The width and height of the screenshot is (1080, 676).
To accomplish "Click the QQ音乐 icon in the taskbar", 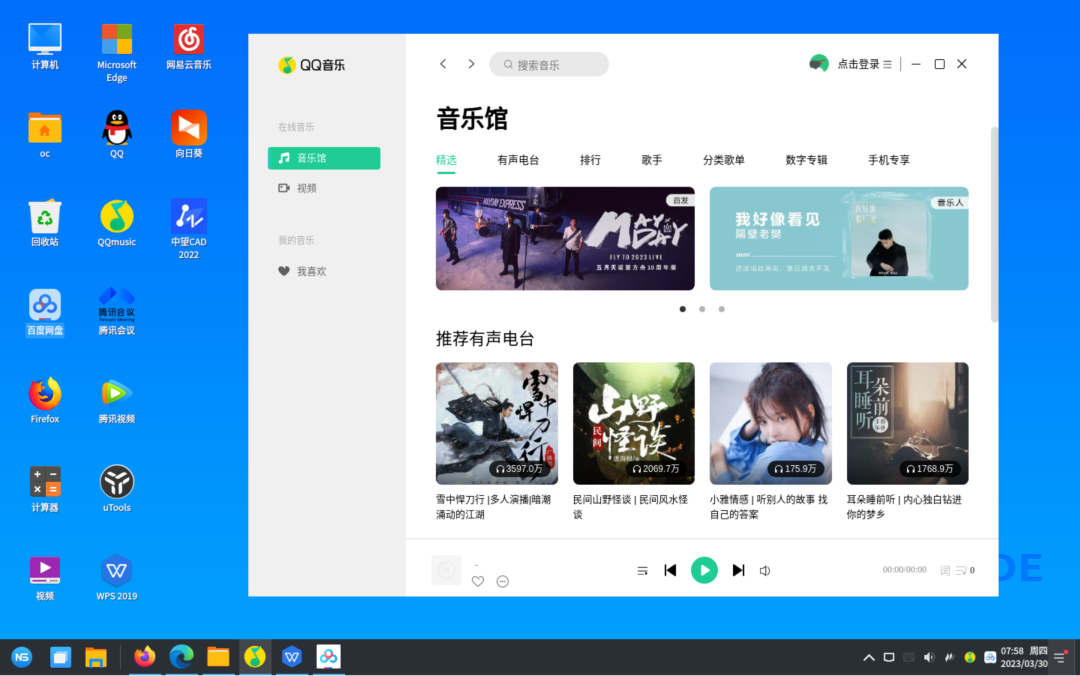I will (255, 657).
